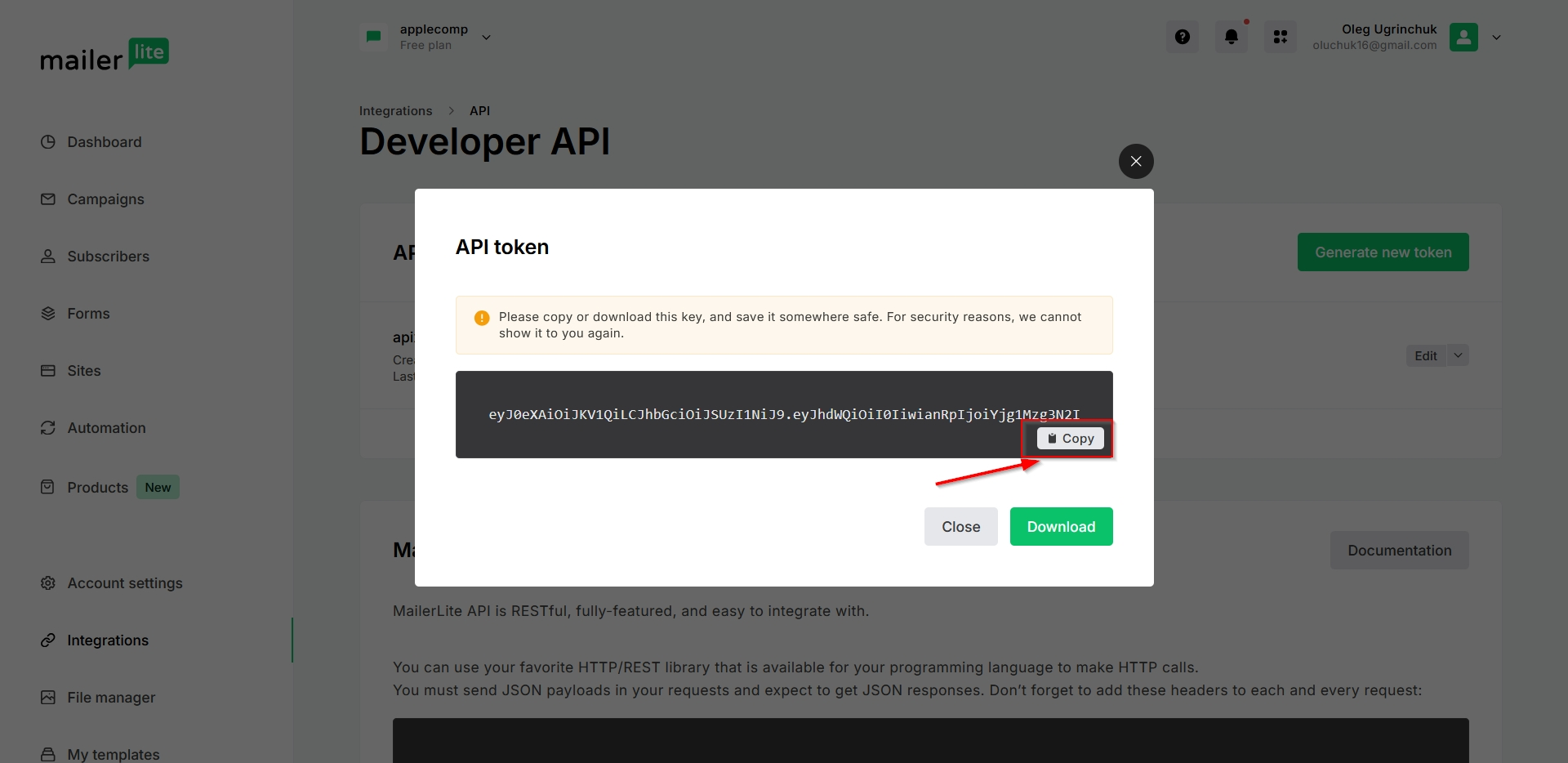The width and height of the screenshot is (1568, 763).
Task: Click the Integrations link icon
Action: pyautogui.click(x=48, y=640)
